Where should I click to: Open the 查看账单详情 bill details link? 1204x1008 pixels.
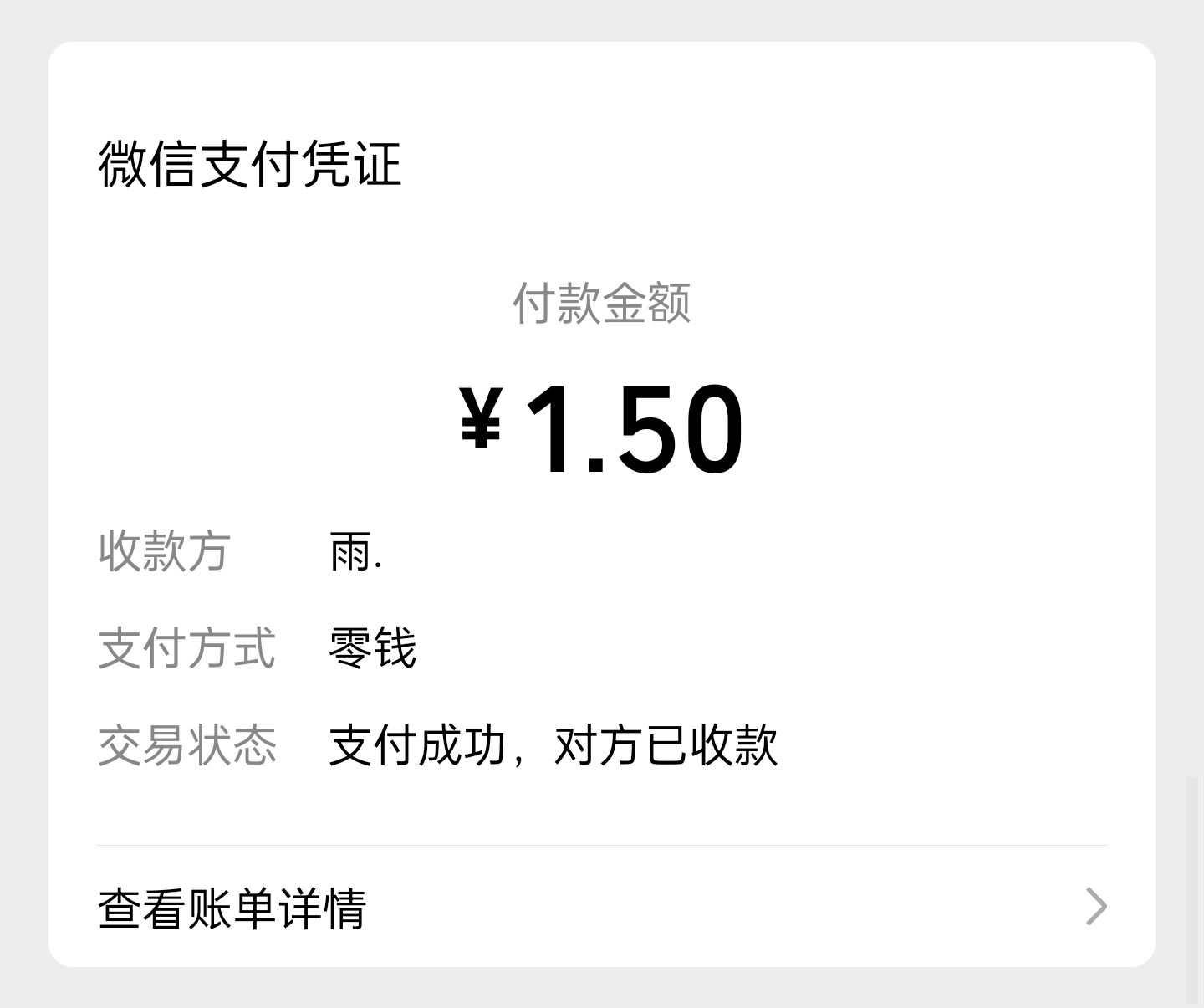point(232,908)
